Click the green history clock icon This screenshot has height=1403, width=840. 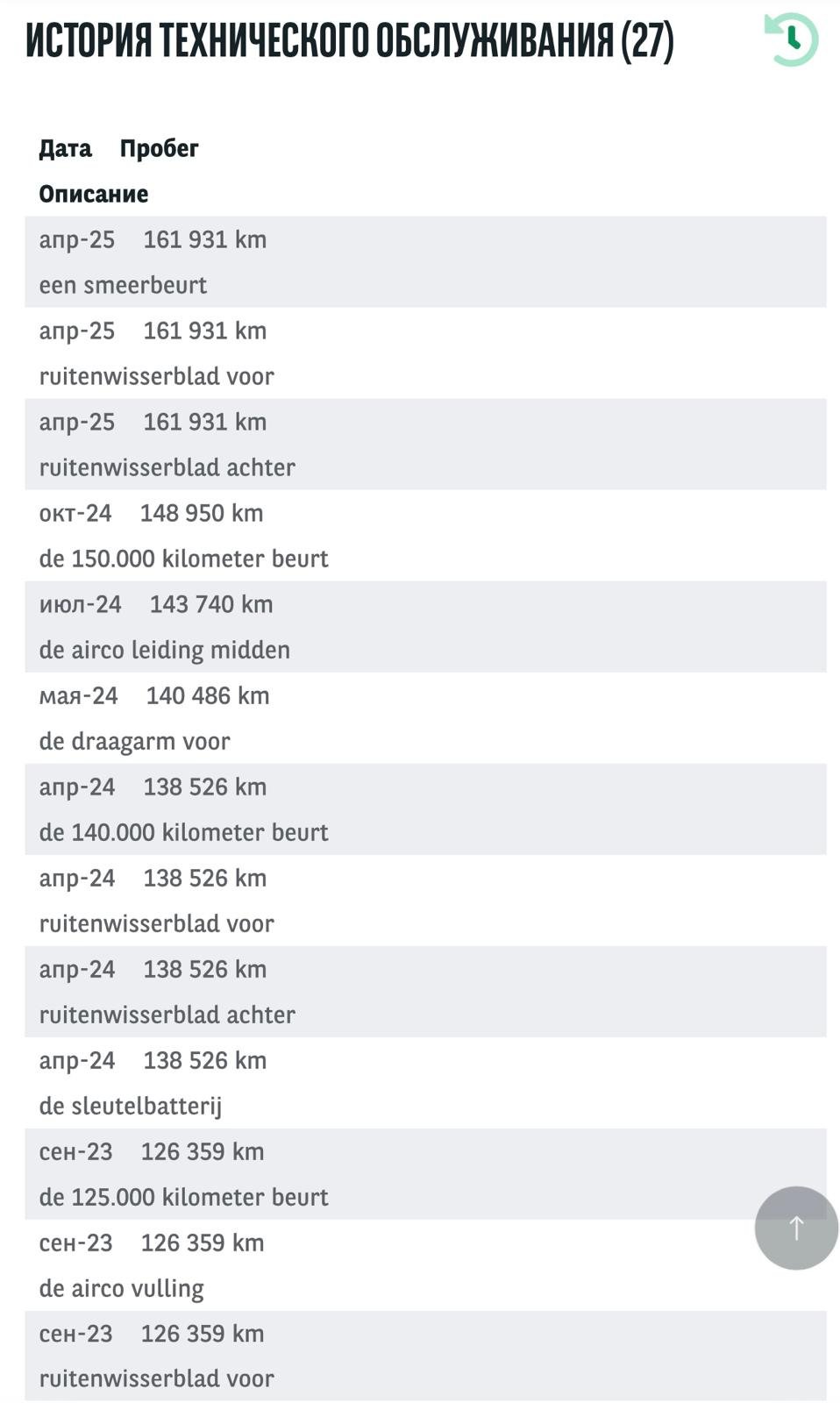791,39
